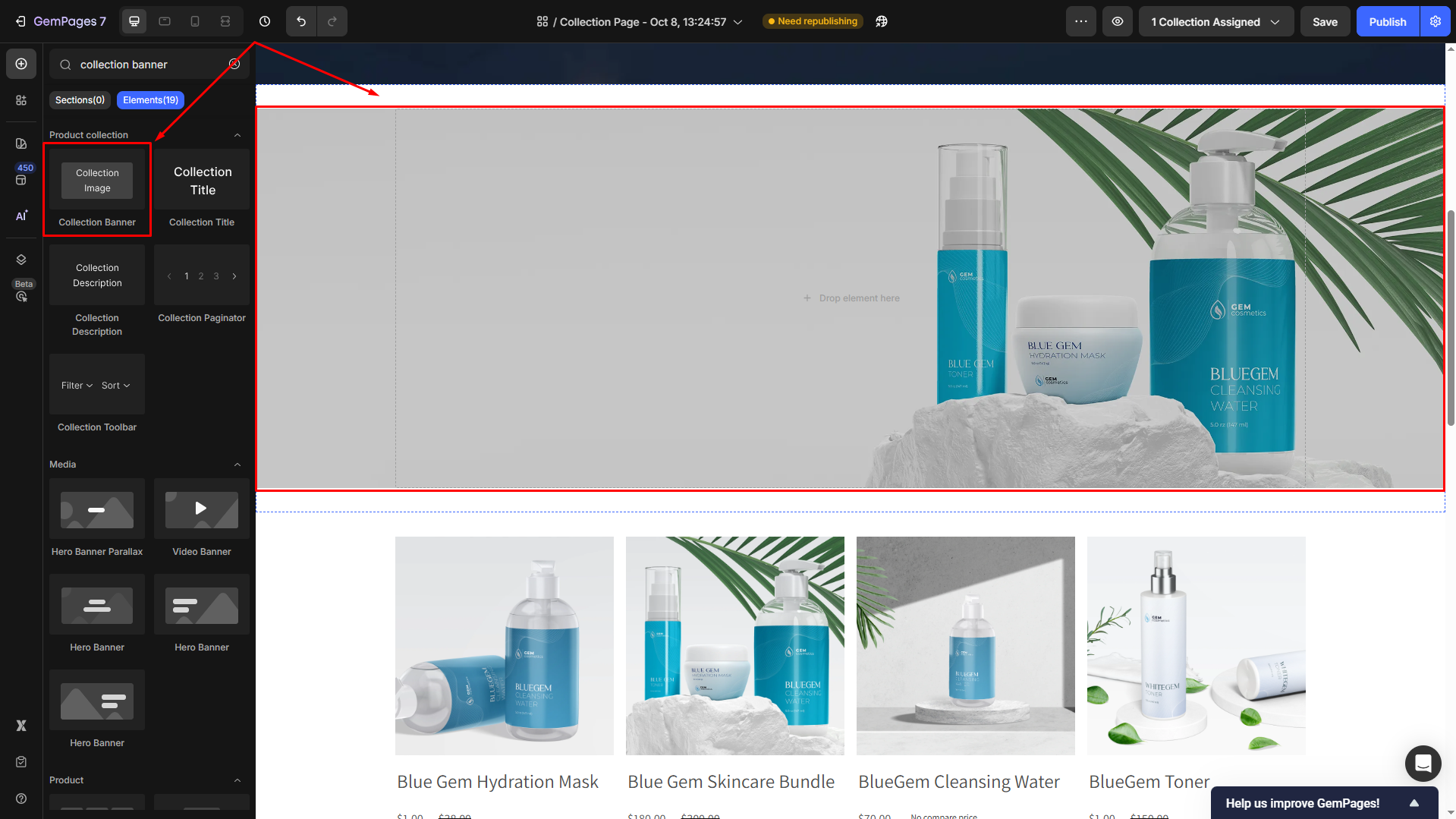Open the Filter dropdown in Collection Toolbar

[x=77, y=386]
